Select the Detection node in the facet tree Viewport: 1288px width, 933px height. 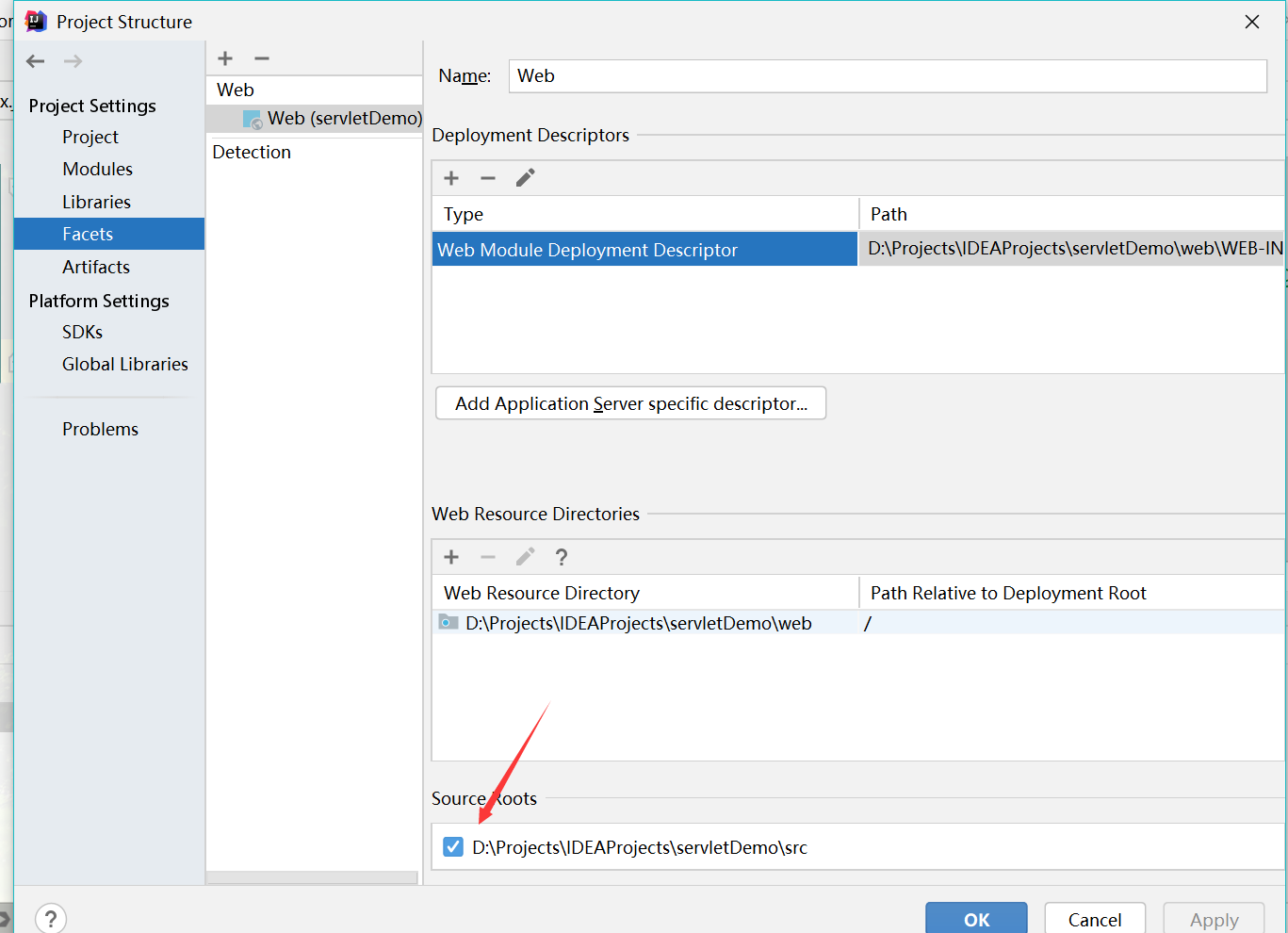pos(252,152)
